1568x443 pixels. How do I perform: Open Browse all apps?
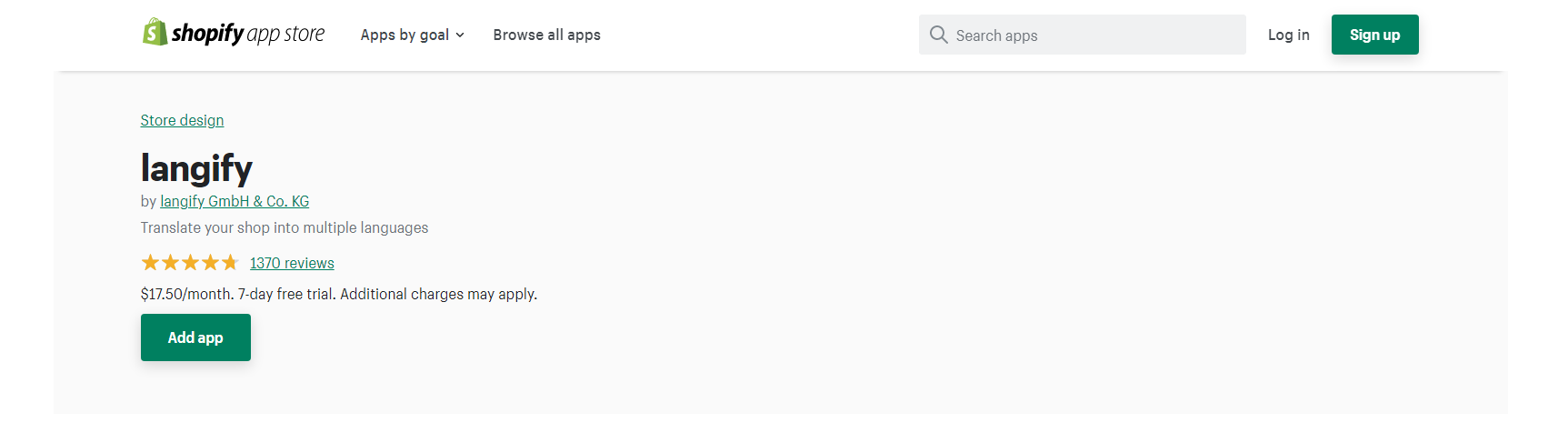point(546,35)
